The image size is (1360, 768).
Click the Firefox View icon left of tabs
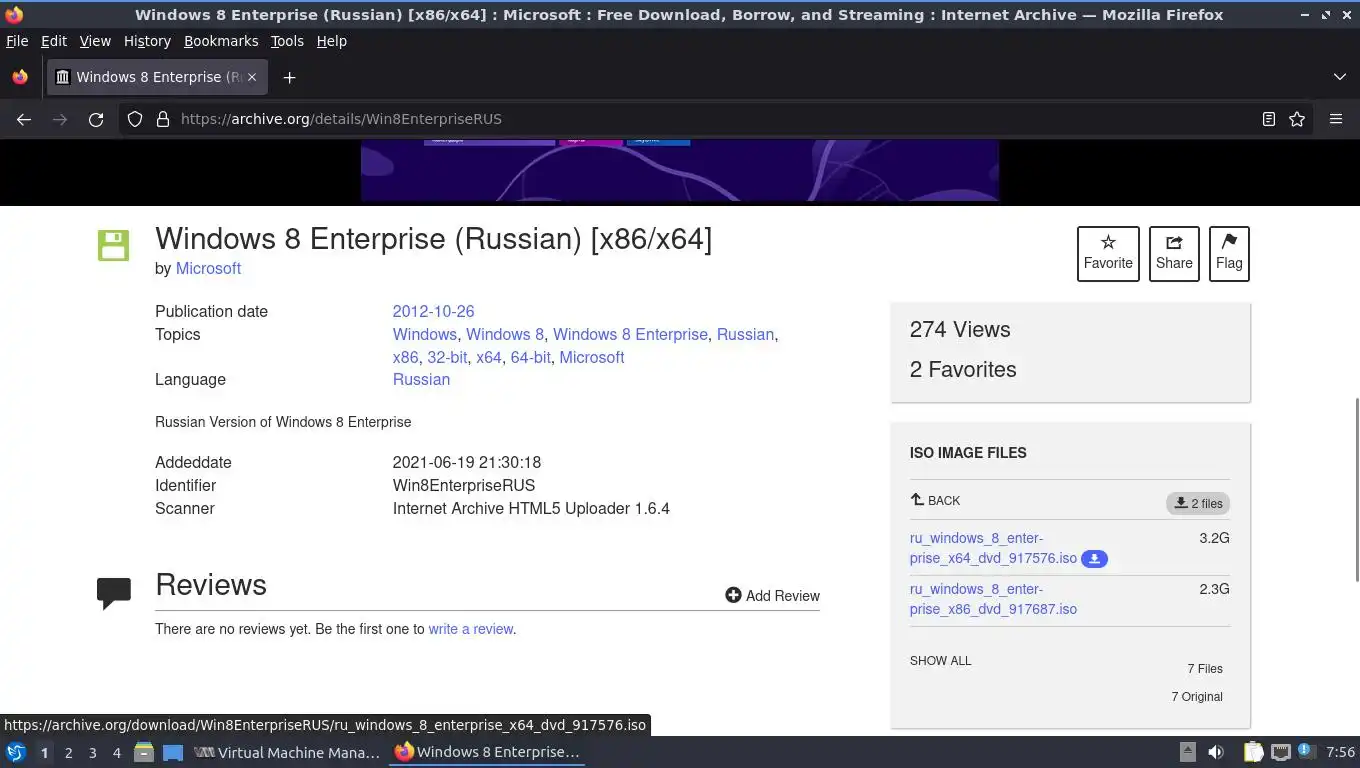coord(20,77)
